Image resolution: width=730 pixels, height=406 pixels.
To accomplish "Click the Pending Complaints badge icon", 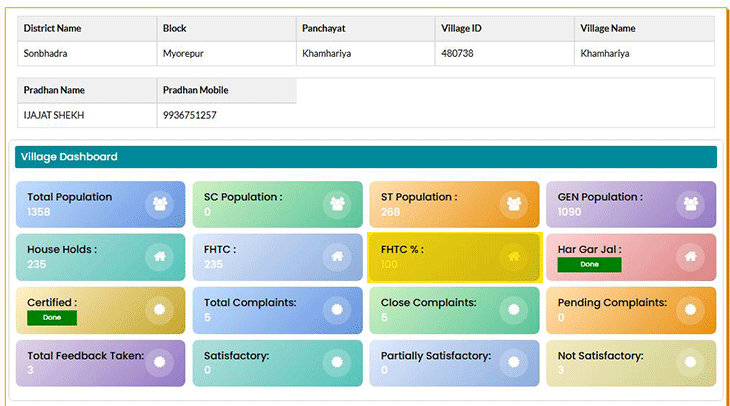I will pyautogui.click(x=690, y=310).
